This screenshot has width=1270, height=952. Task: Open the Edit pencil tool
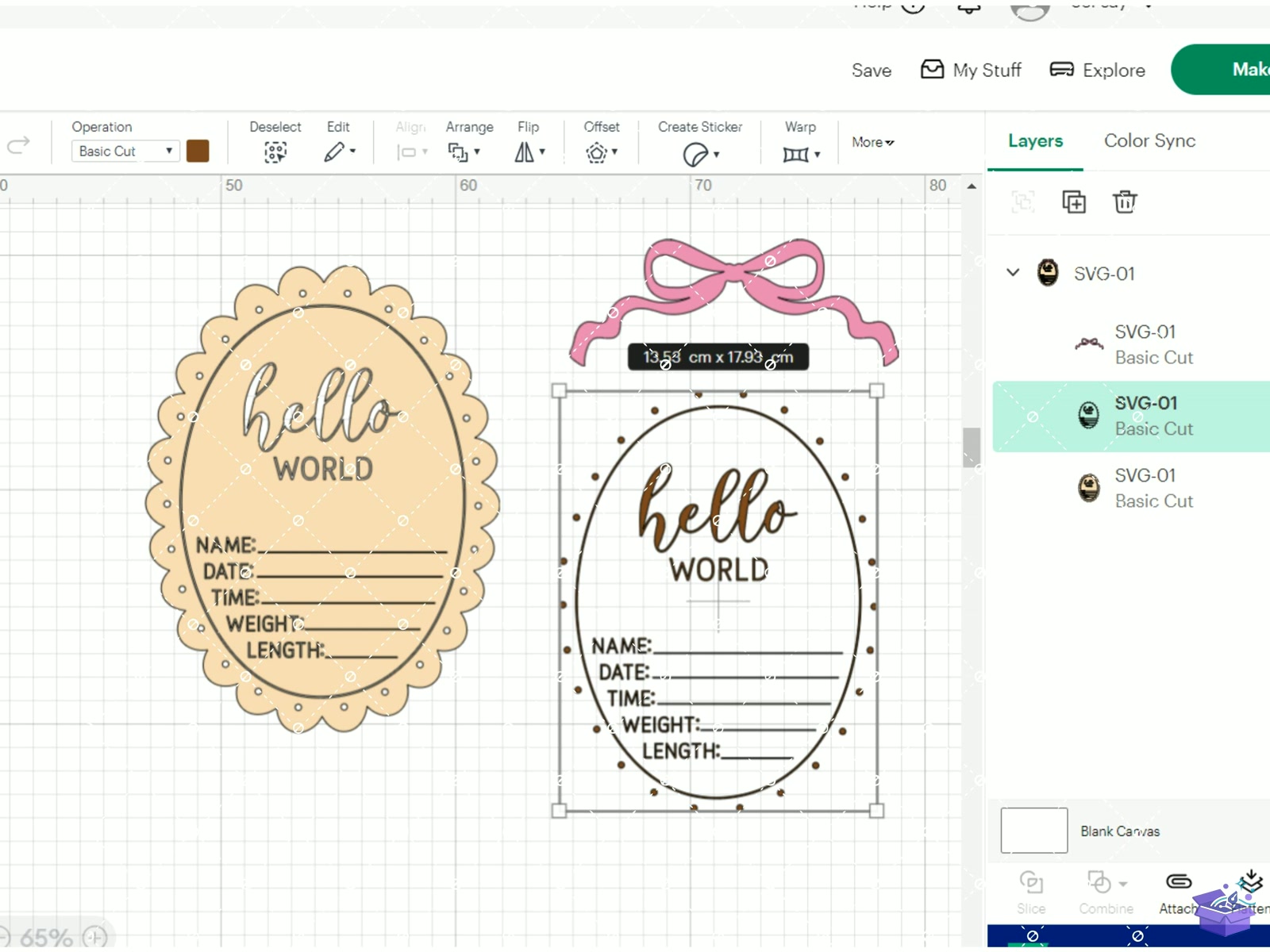pyautogui.click(x=339, y=152)
